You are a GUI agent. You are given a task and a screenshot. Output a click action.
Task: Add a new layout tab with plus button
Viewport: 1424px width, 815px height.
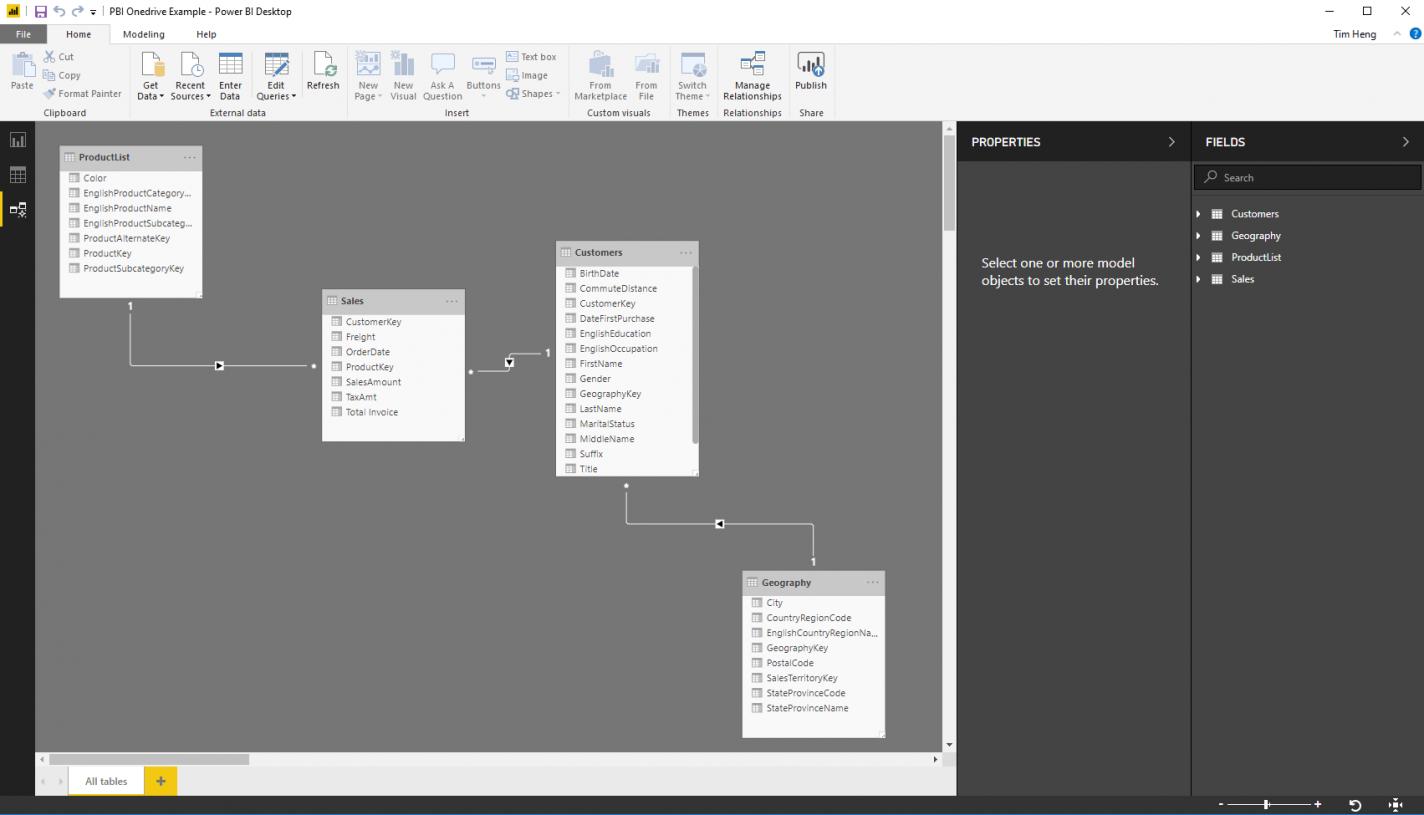coord(161,781)
